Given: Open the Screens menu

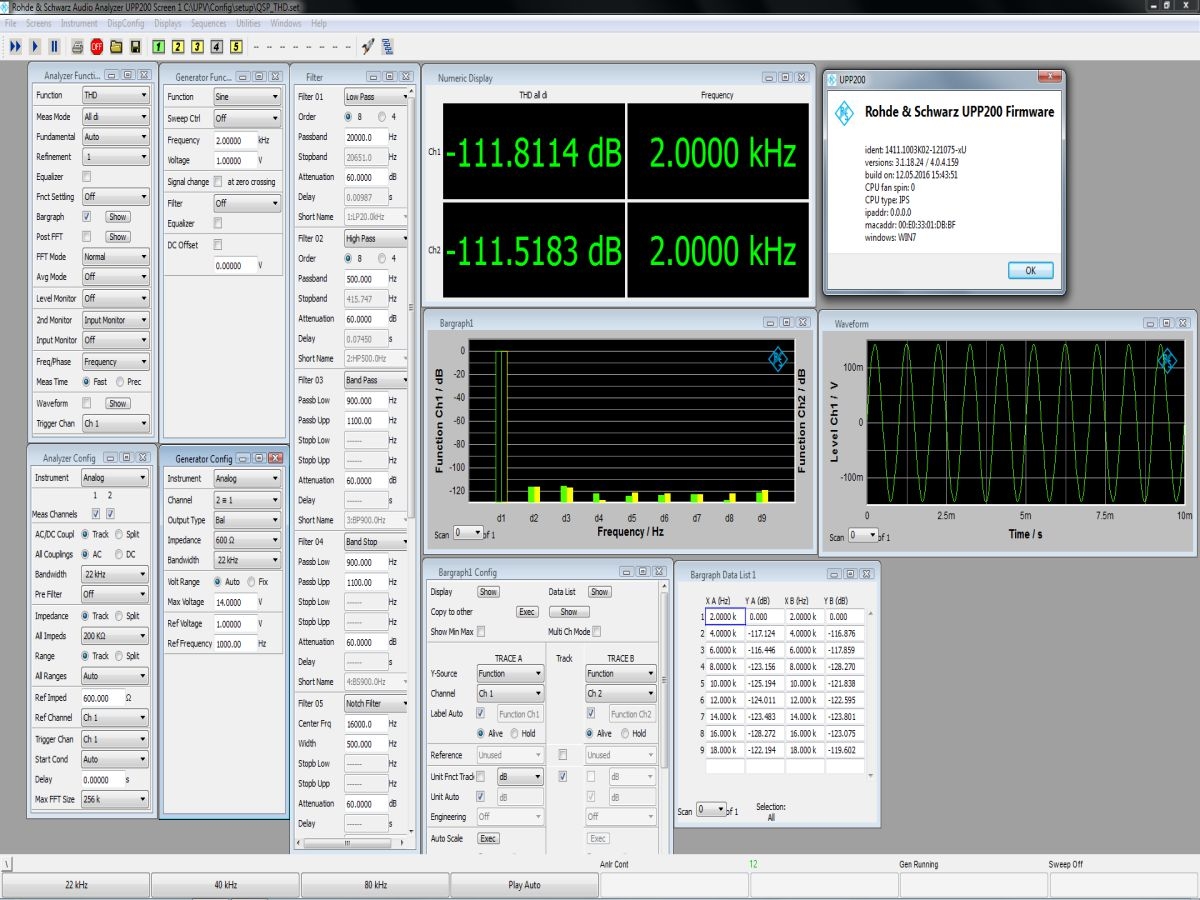Looking at the screenshot, I should pyautogui.click(x=38, y=22).
